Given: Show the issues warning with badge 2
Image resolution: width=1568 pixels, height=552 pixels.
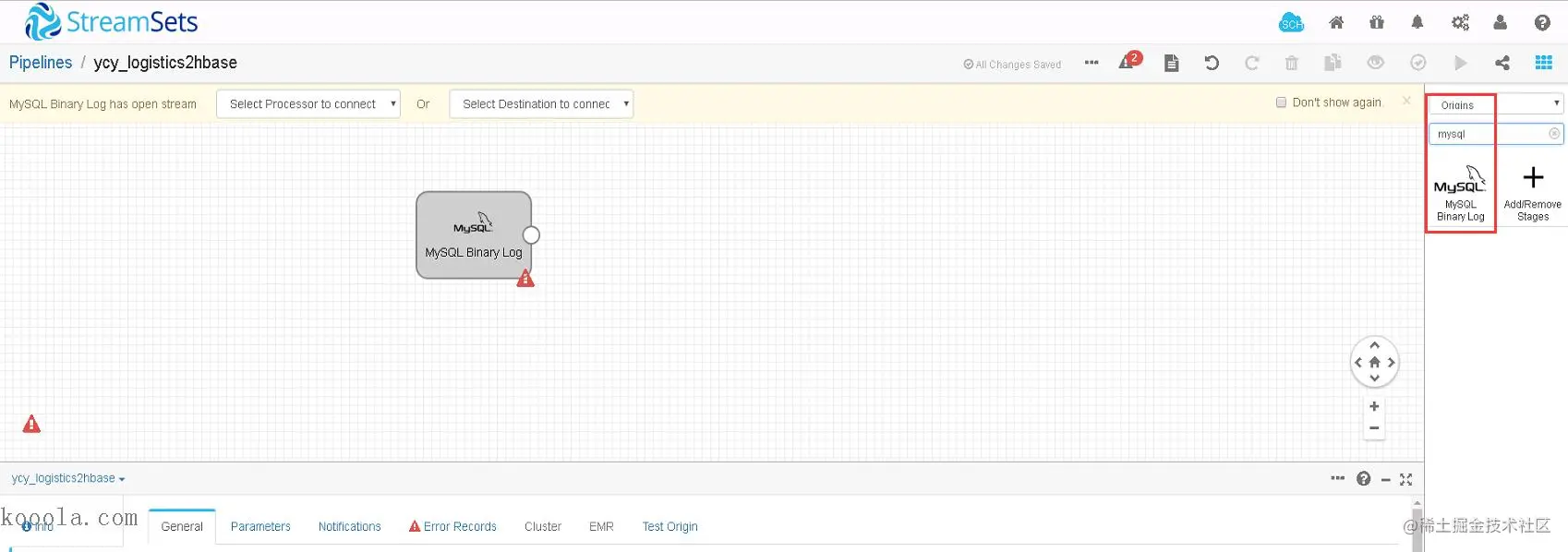Looking at the screenshot, I should coord(1130,61).
